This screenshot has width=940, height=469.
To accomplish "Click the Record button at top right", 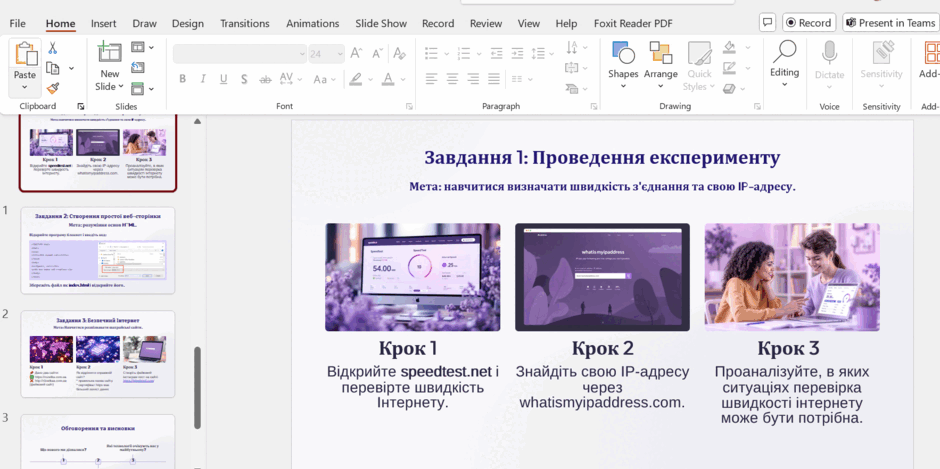I will (x=809, y=23).
